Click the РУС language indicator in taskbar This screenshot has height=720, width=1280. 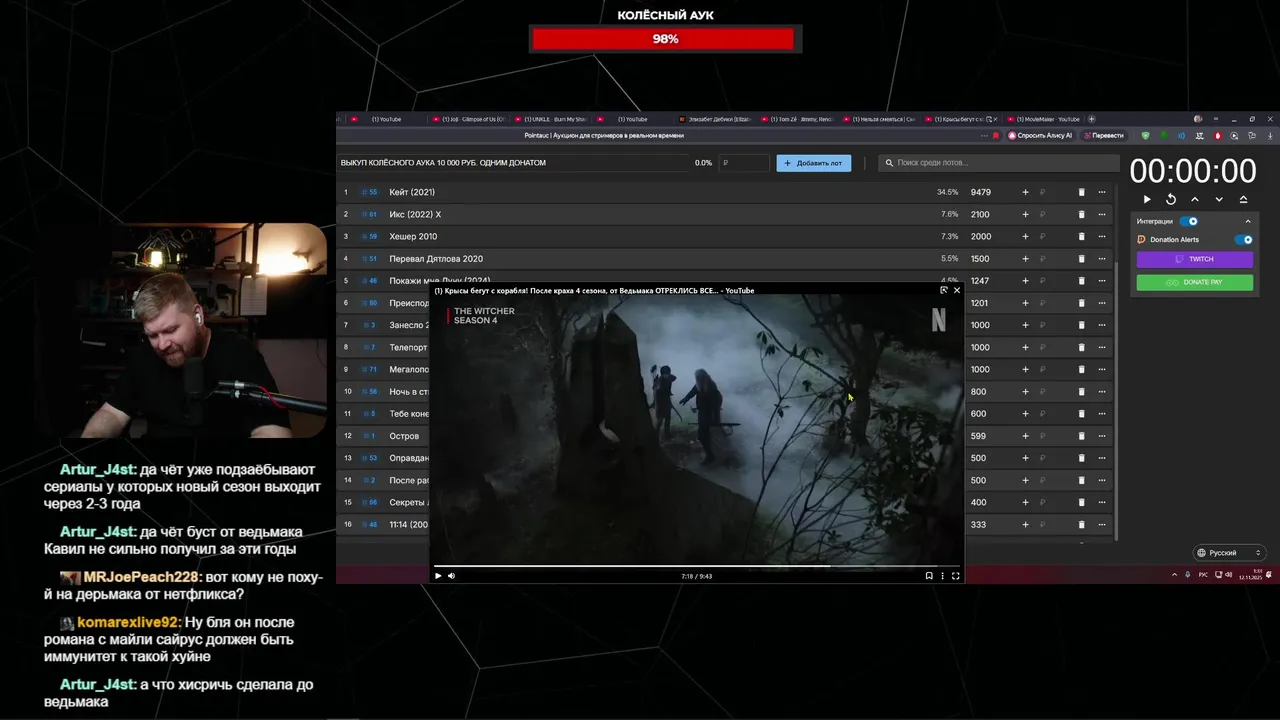(x=1203, y=575)
